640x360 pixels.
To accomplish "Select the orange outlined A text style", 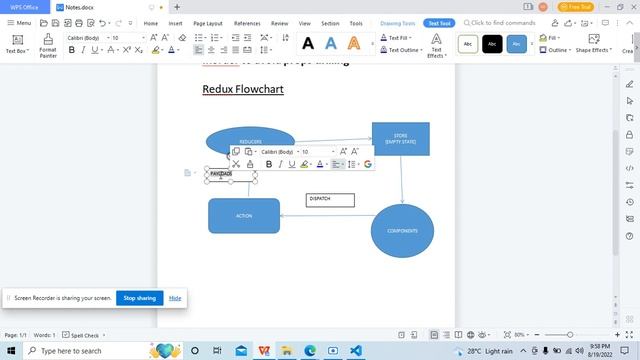I will pos(354,43).
